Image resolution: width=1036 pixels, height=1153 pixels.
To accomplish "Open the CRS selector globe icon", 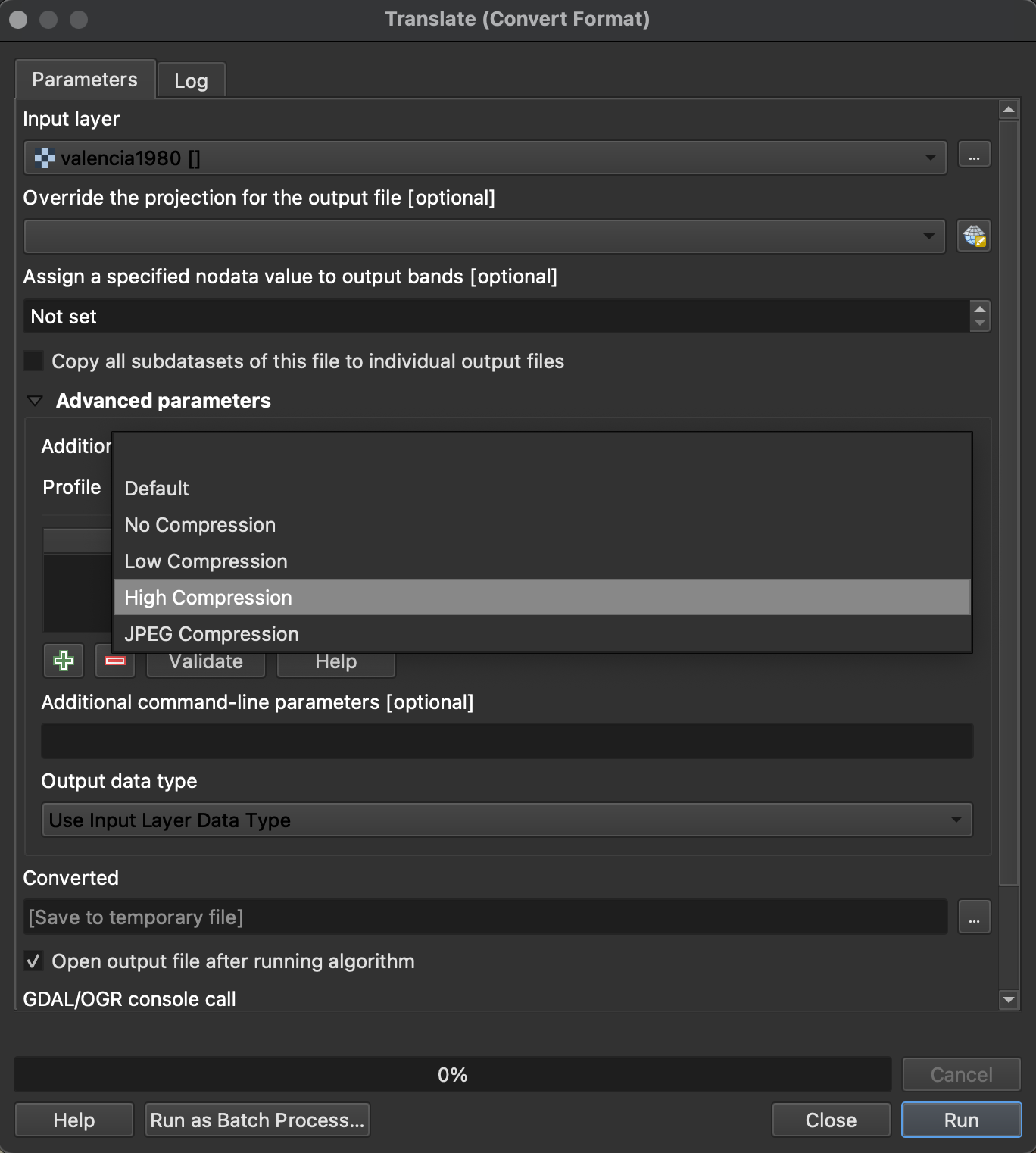I will pos(974,236).
